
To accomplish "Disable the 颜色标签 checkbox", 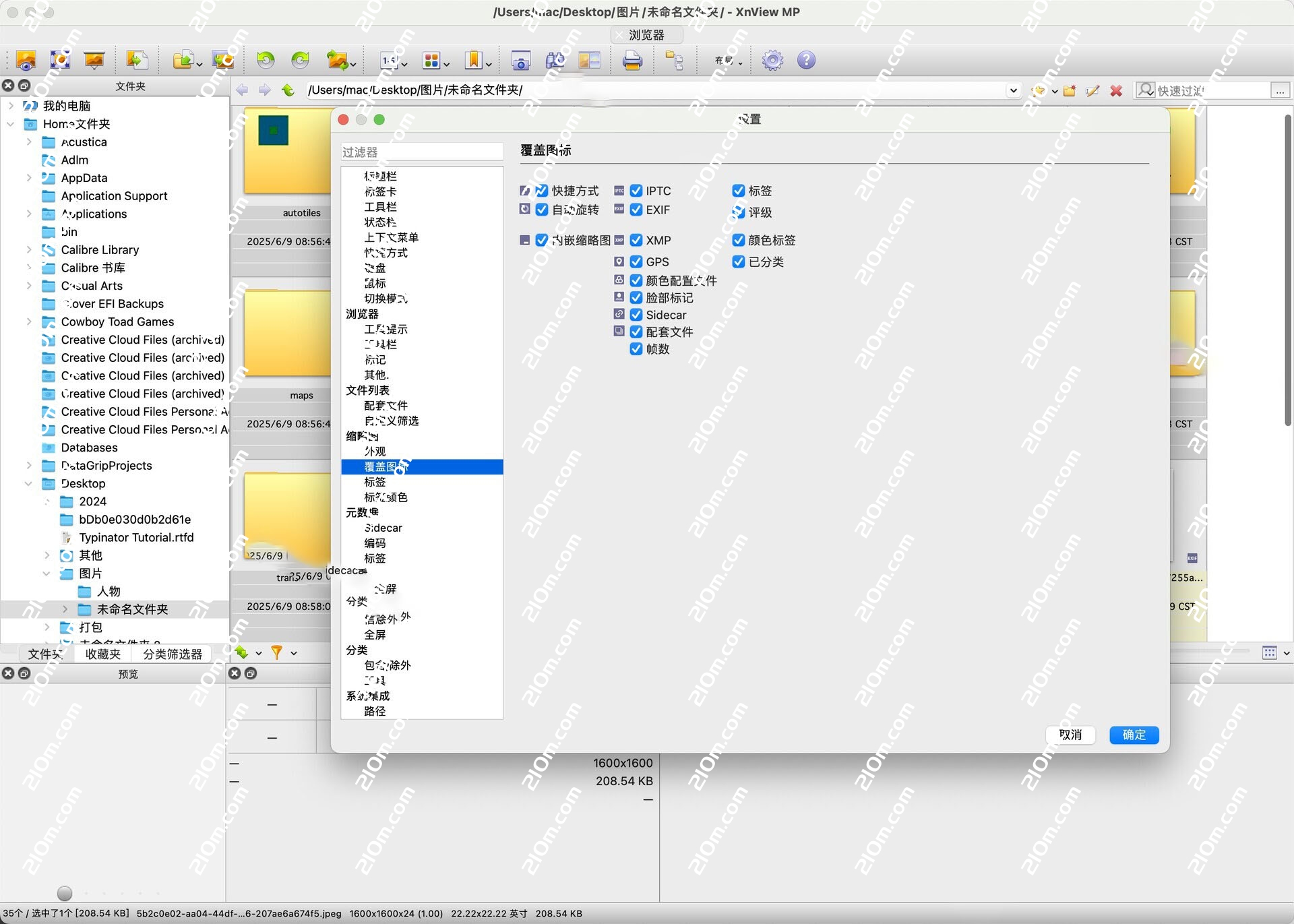I will 739,240.
